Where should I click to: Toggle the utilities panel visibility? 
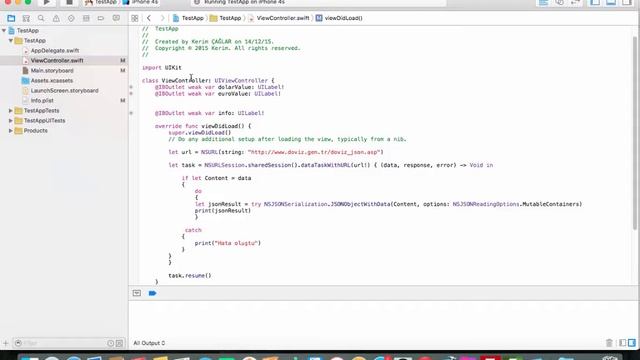coord(627,2)
